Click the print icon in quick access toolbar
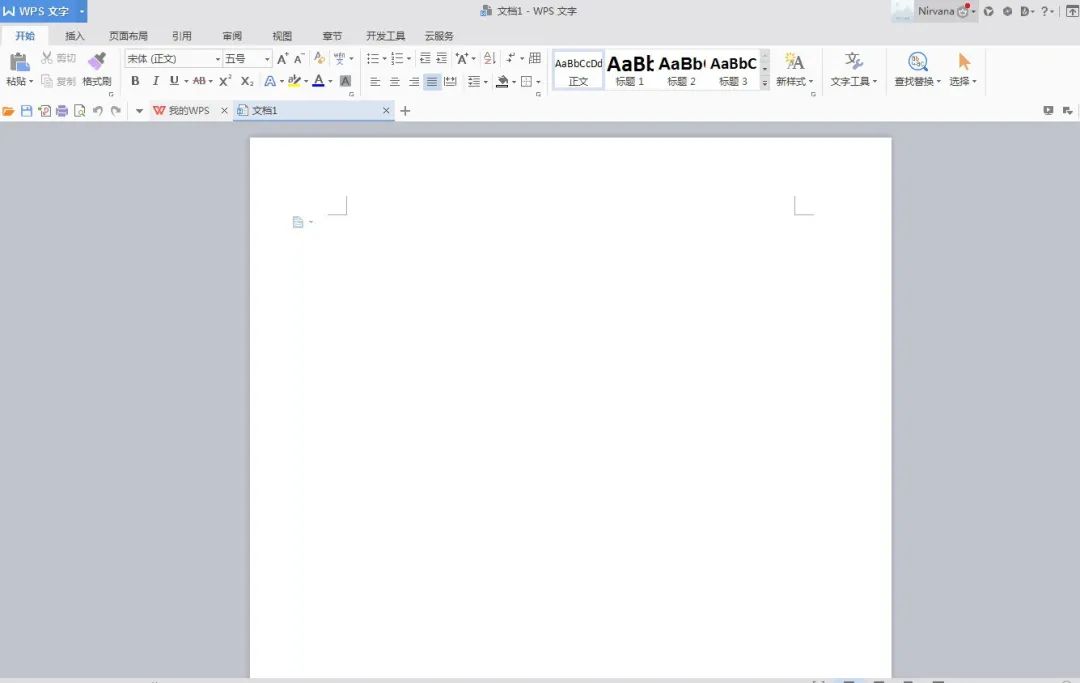 click(x=62, y=111)
